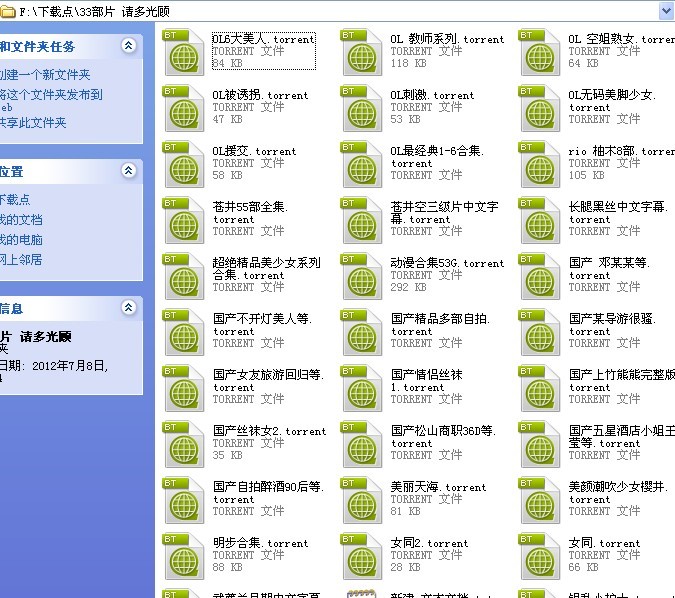Select the OL刺激.torrent file icon
675x598 pixels.
click(362, 108)
